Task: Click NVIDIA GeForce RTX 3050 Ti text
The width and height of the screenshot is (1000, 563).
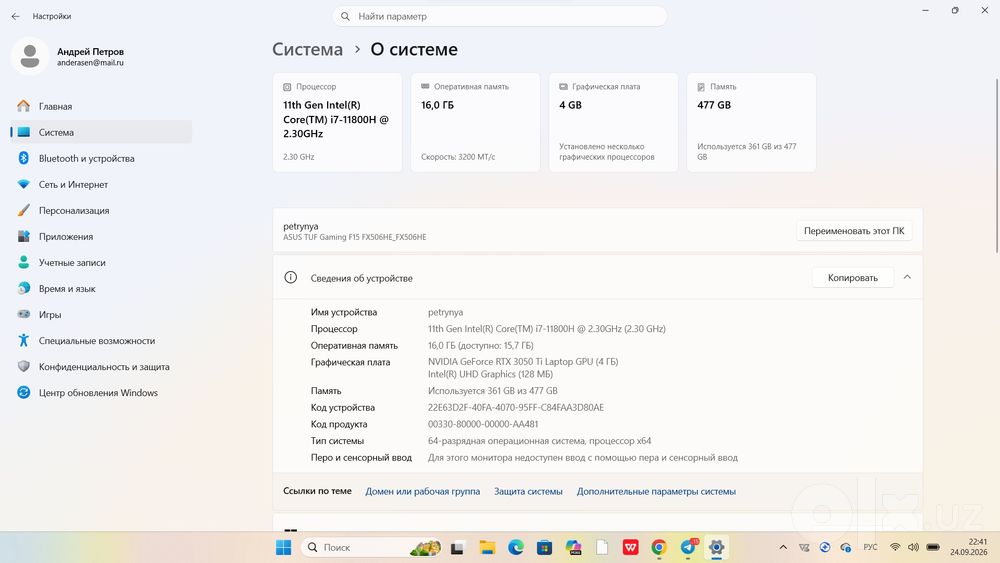Action: point(523,362)
